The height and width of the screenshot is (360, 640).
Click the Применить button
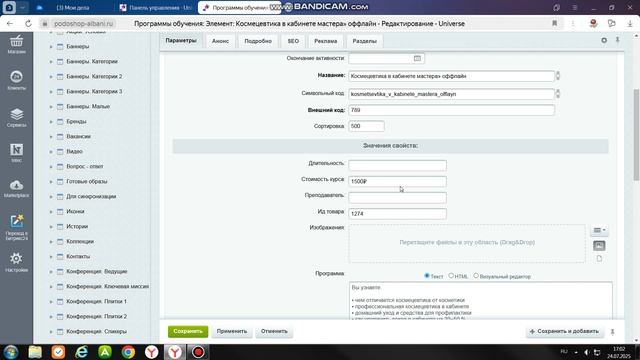232,331
